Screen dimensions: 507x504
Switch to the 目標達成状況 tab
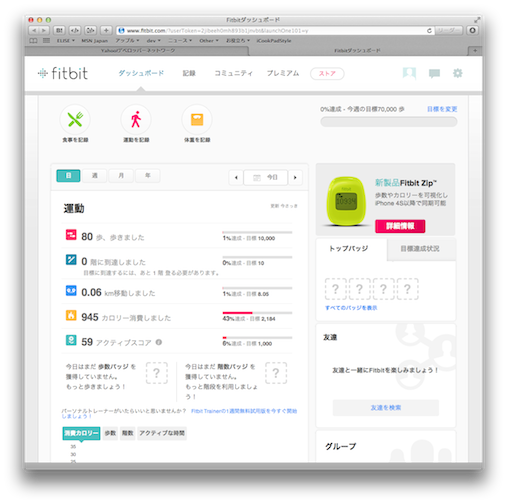coord(420,249)
